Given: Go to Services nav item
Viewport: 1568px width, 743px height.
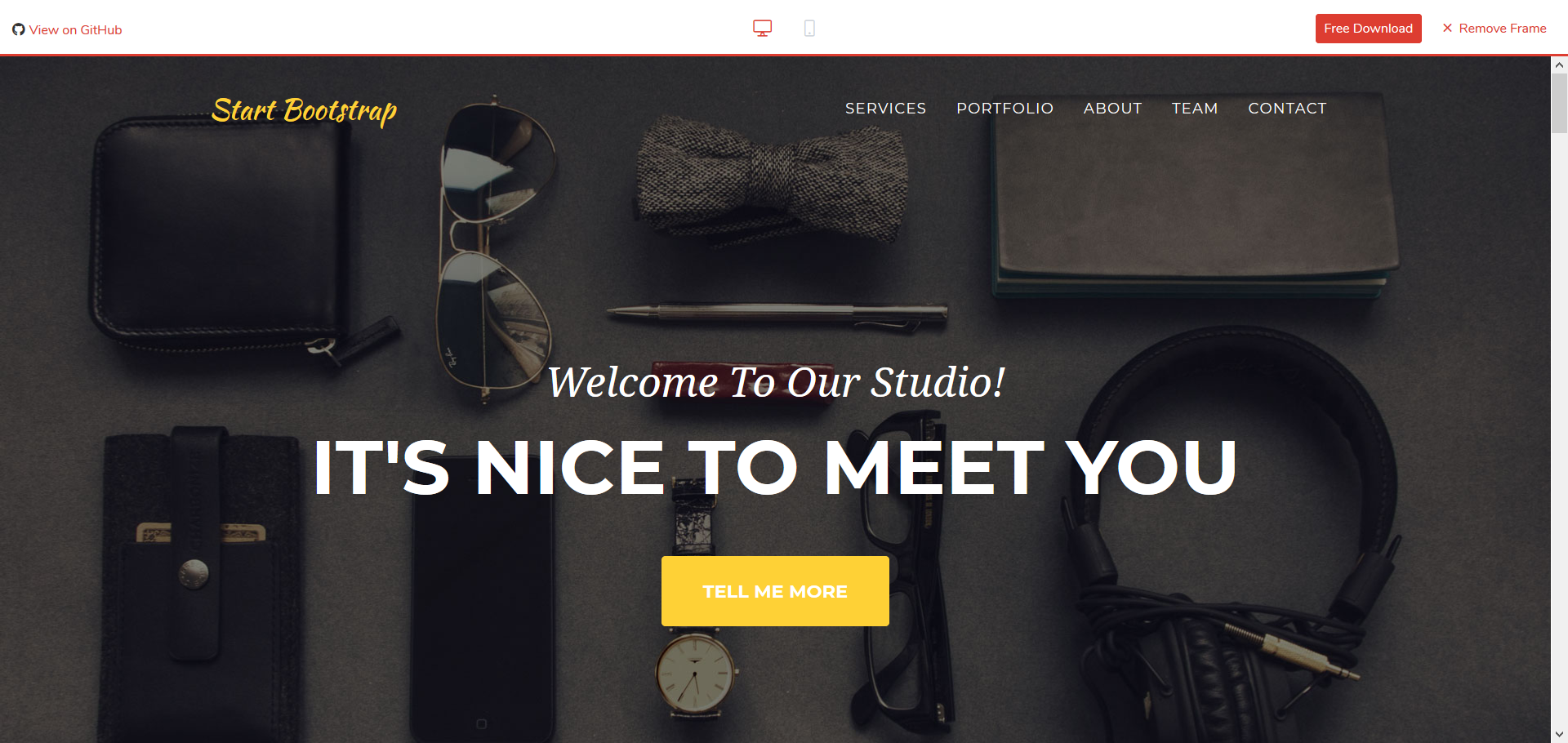Looking at the screenshot, I should (885, 109).
